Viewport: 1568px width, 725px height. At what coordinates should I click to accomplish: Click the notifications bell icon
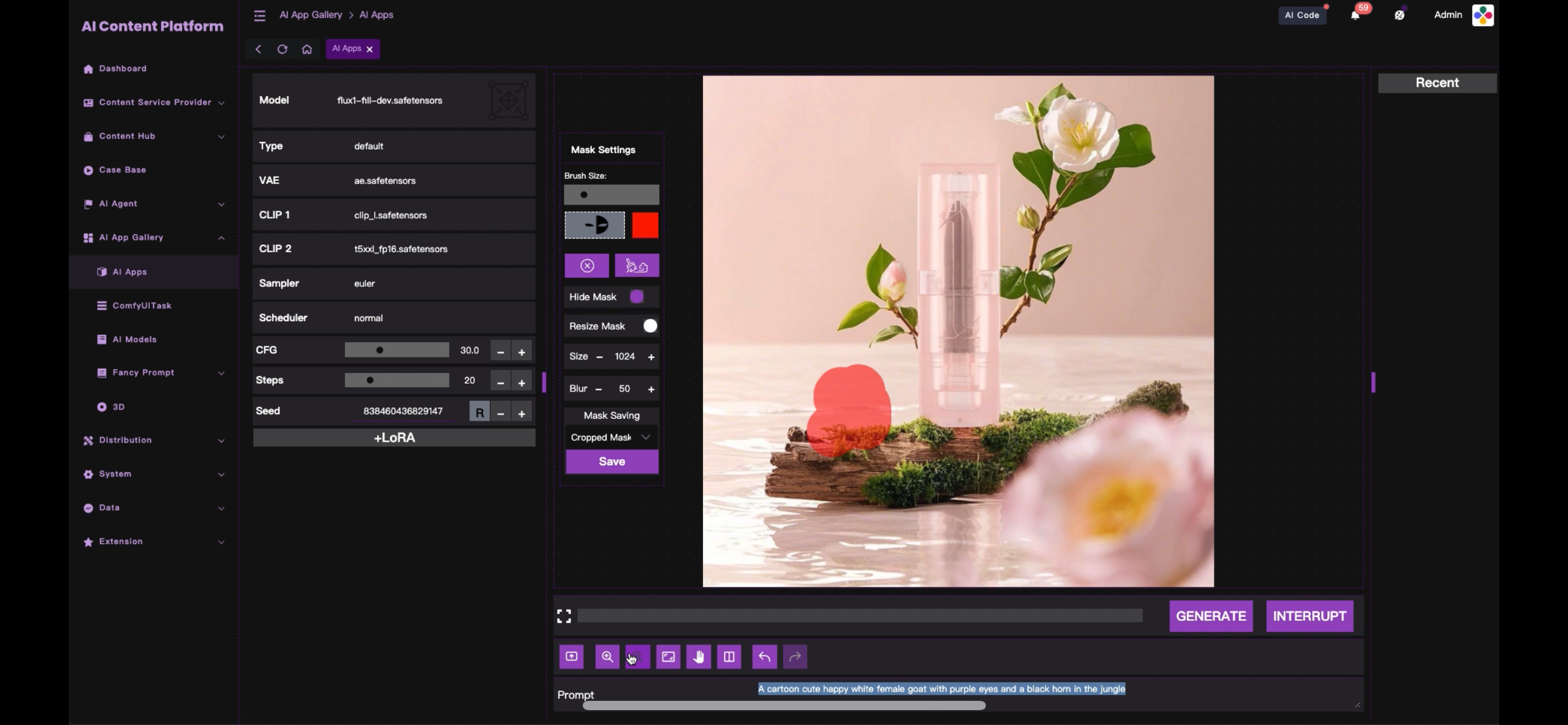pos(1354,15)
